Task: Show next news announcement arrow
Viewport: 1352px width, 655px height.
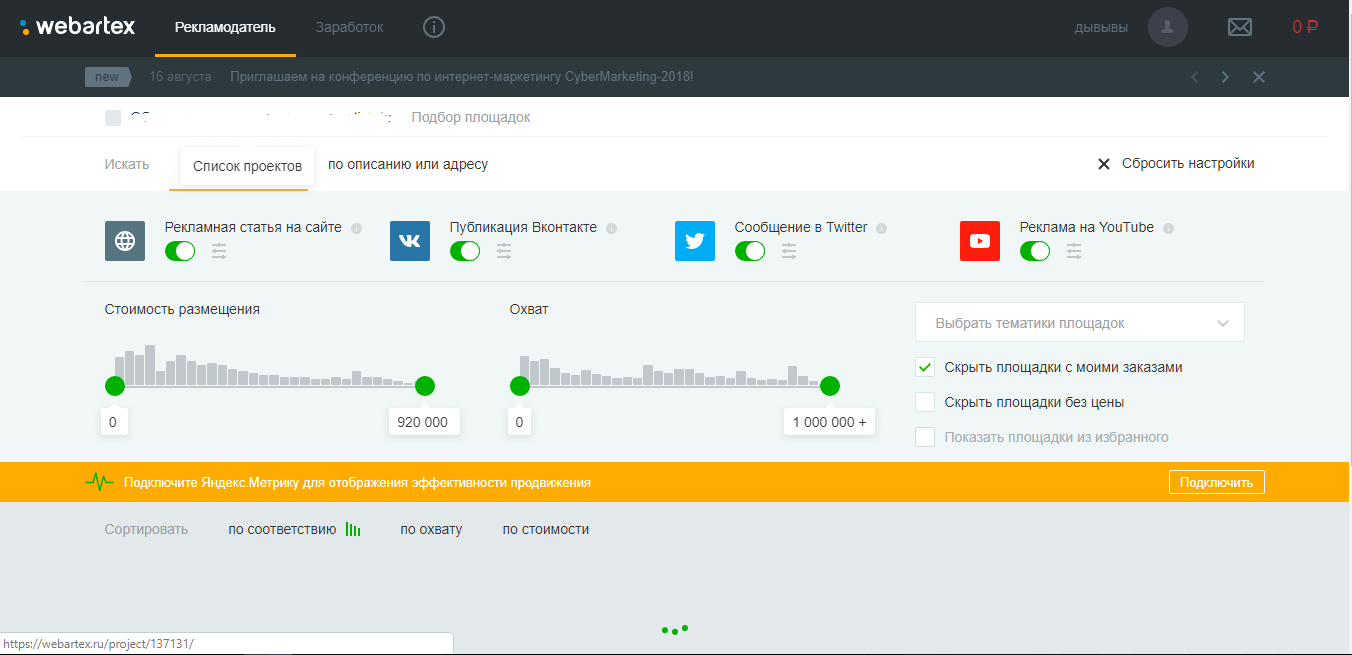Action: point(1225,77)
